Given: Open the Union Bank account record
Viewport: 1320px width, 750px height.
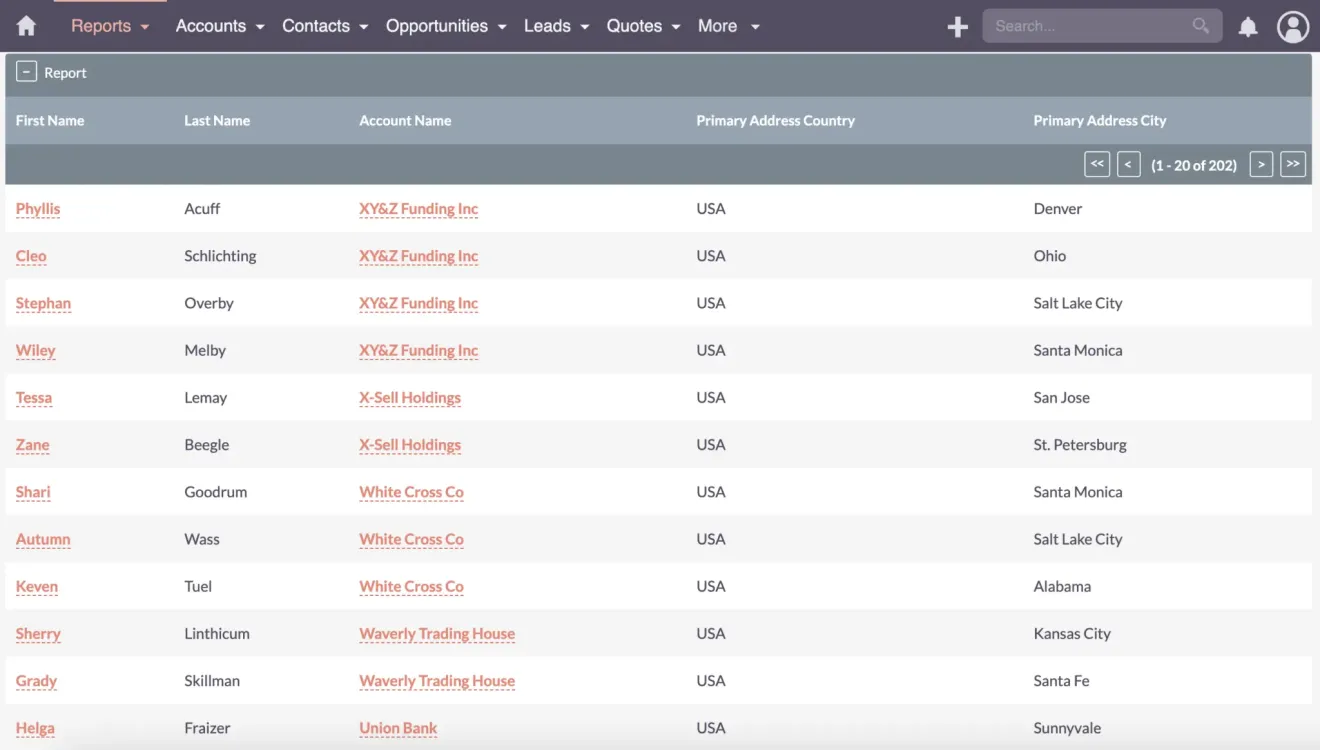Looking at the screenshot, I should click(398, 728).
